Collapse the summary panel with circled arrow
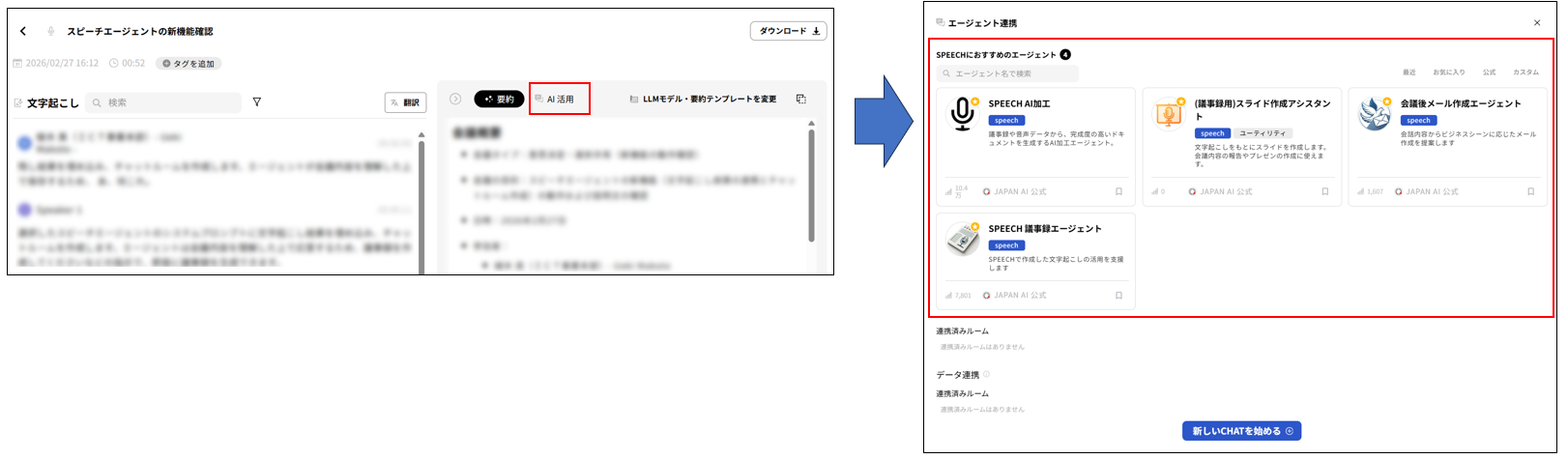The height and width of the screenshot is (459, 1568). [455, 100]
